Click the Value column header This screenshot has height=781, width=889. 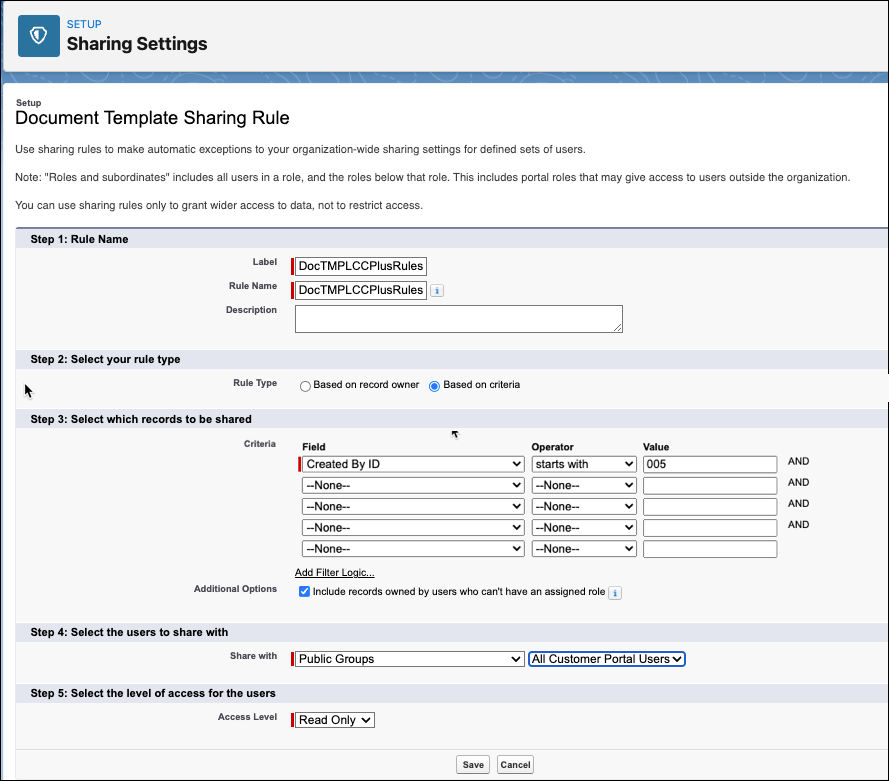tap(656, 447)
